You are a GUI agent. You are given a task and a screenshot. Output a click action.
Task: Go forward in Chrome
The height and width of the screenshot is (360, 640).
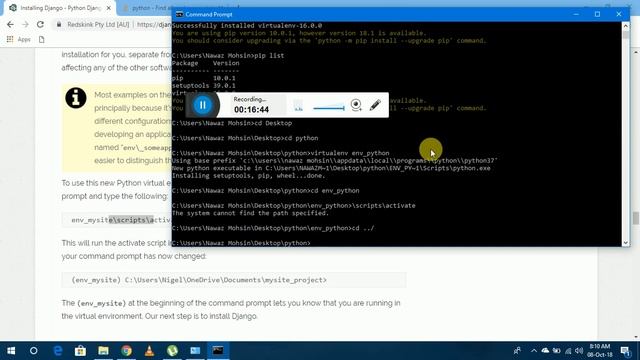[x=25, y=24]
